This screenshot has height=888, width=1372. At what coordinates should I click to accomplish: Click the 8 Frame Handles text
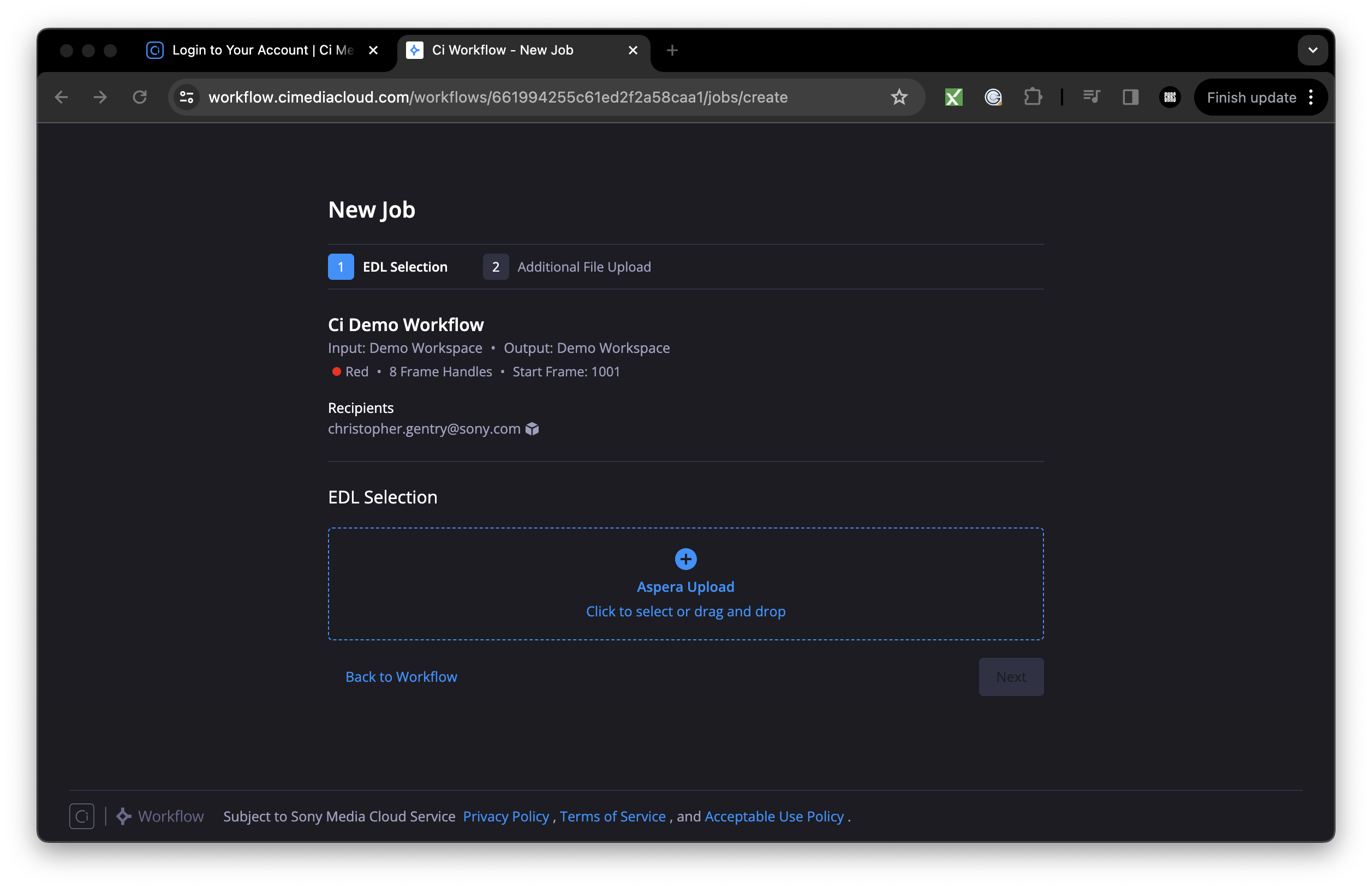[x=440, y=371]
